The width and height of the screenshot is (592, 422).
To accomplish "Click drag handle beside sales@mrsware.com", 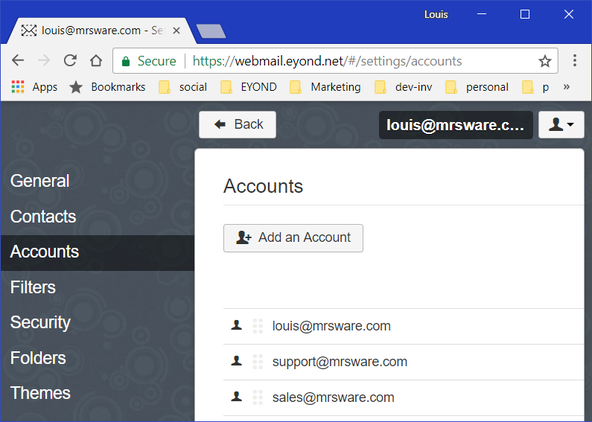I will click(258, 397).
